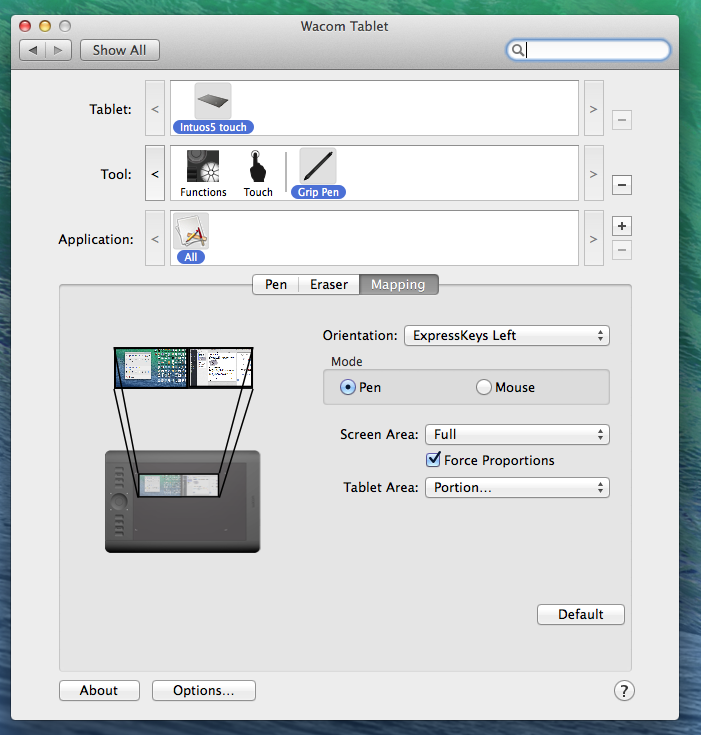Switch to the Pen tab
Image resolution: width=701 pixels, height=735 pixels.
276,285
